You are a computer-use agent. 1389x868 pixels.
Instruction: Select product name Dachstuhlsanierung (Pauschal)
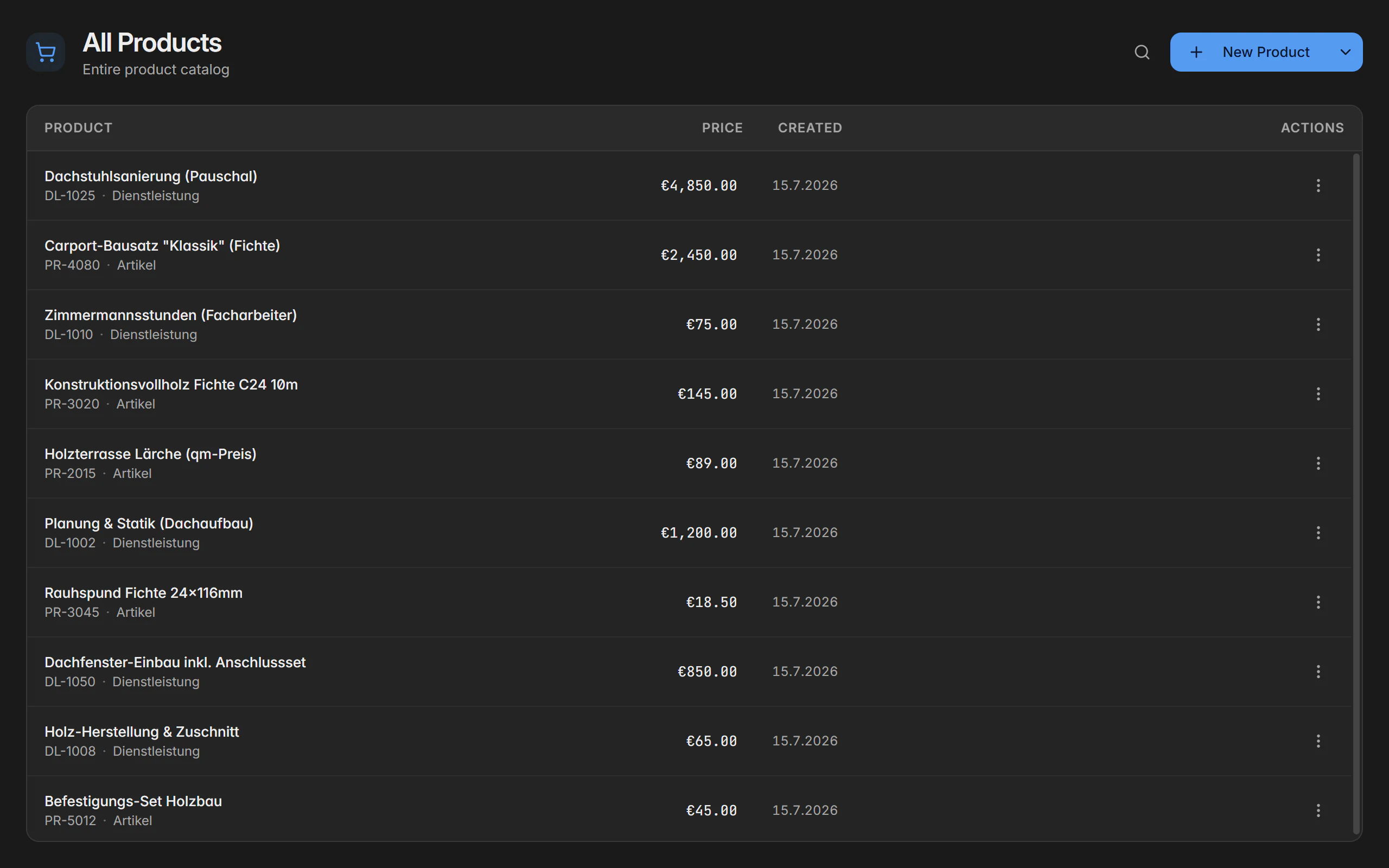tap(151, 176)
